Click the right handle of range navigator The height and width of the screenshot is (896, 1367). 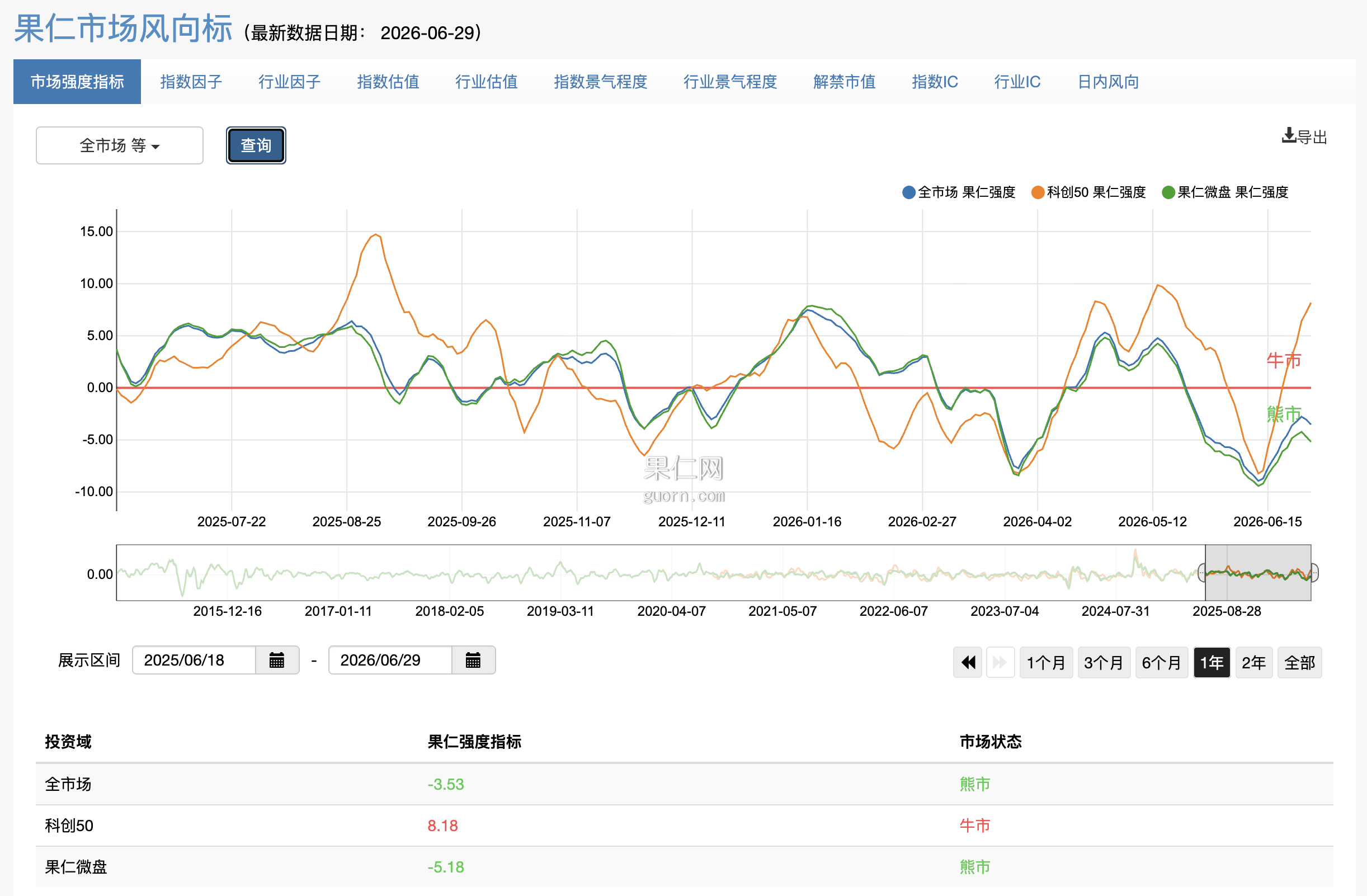1314,573
